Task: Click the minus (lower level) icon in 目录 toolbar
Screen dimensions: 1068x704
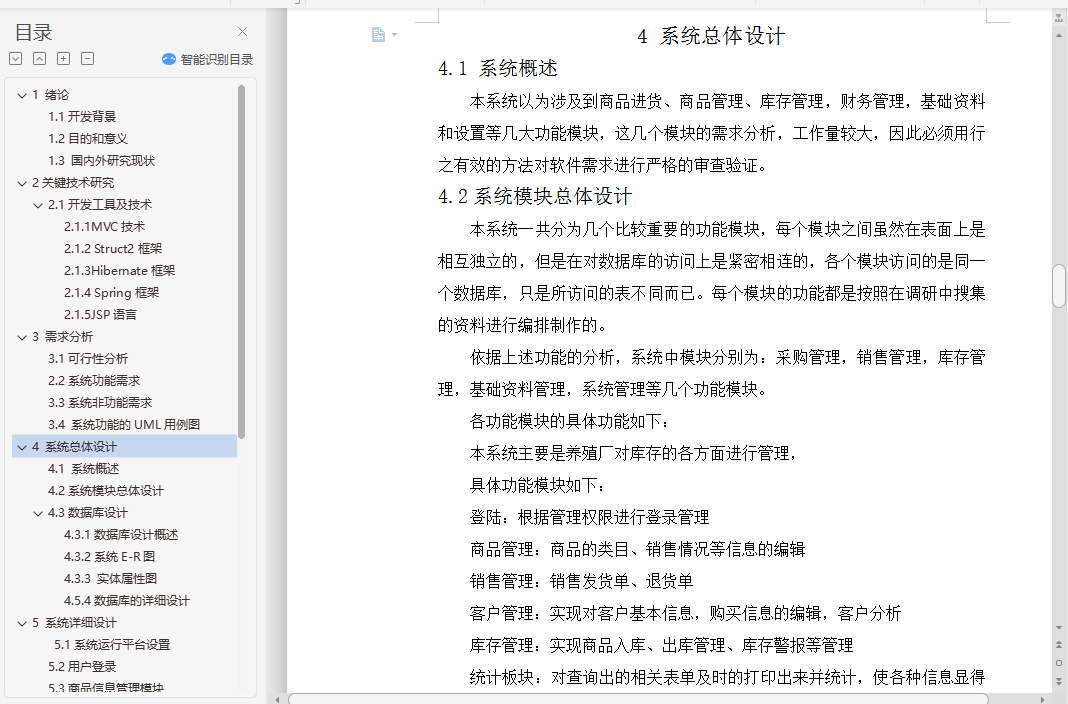Action: click(87, 59)
